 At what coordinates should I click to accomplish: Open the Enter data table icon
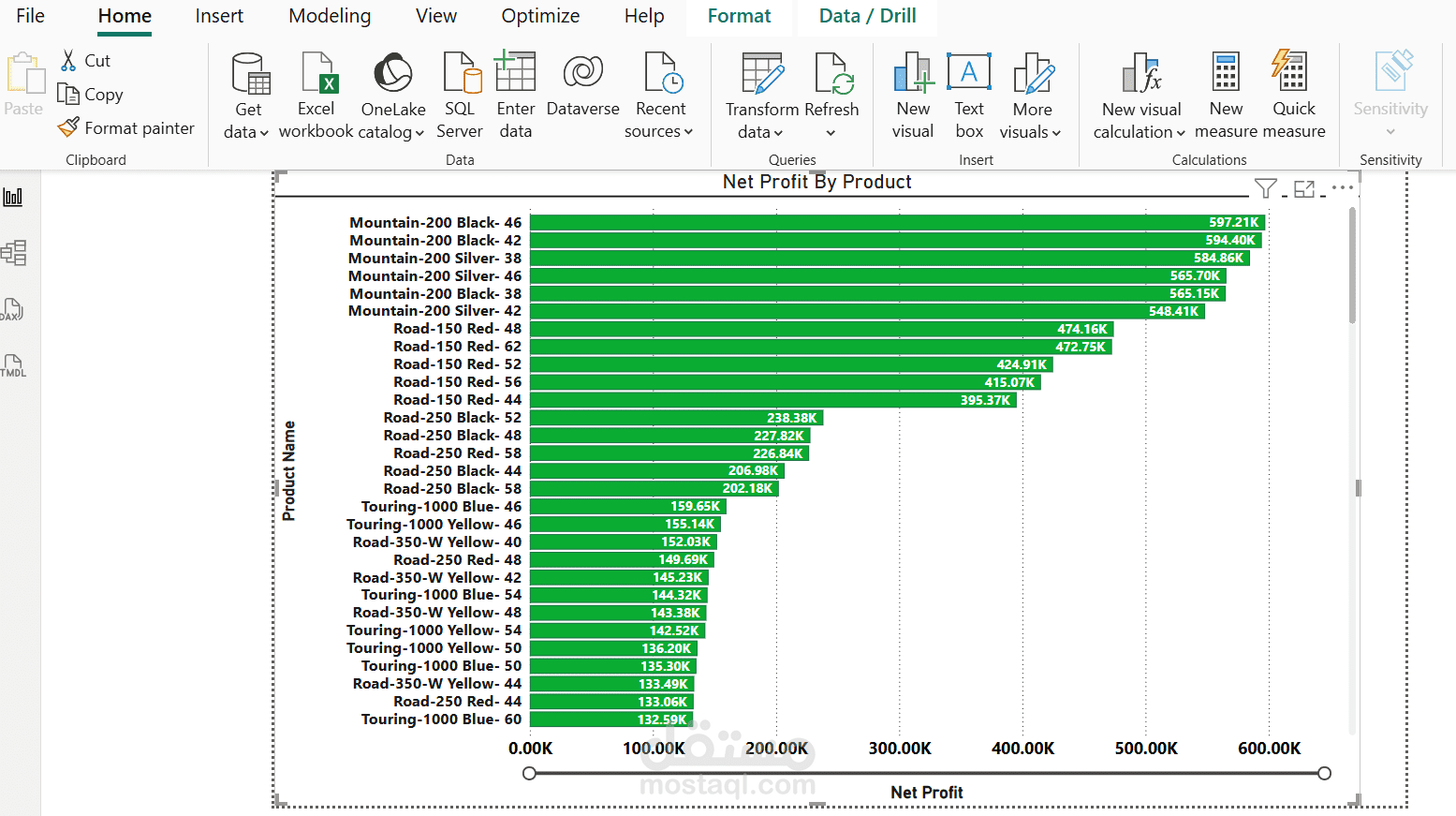(515, 71)
